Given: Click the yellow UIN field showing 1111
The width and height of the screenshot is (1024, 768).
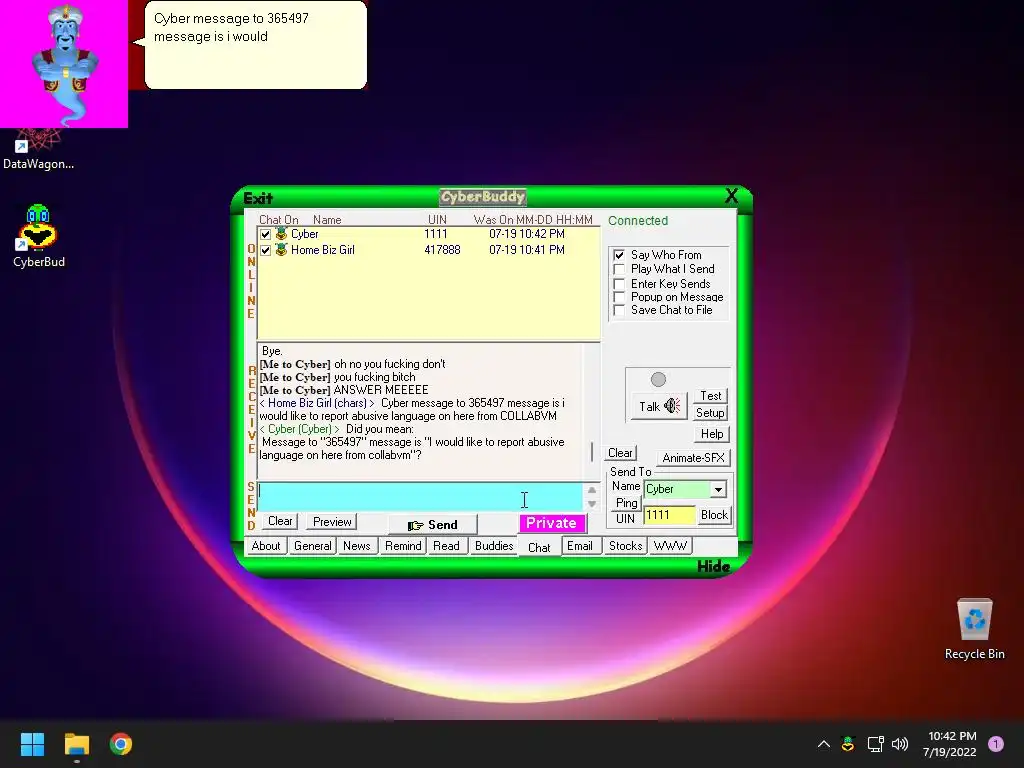Looking at the screenshot, I should [x=669, y=515].
